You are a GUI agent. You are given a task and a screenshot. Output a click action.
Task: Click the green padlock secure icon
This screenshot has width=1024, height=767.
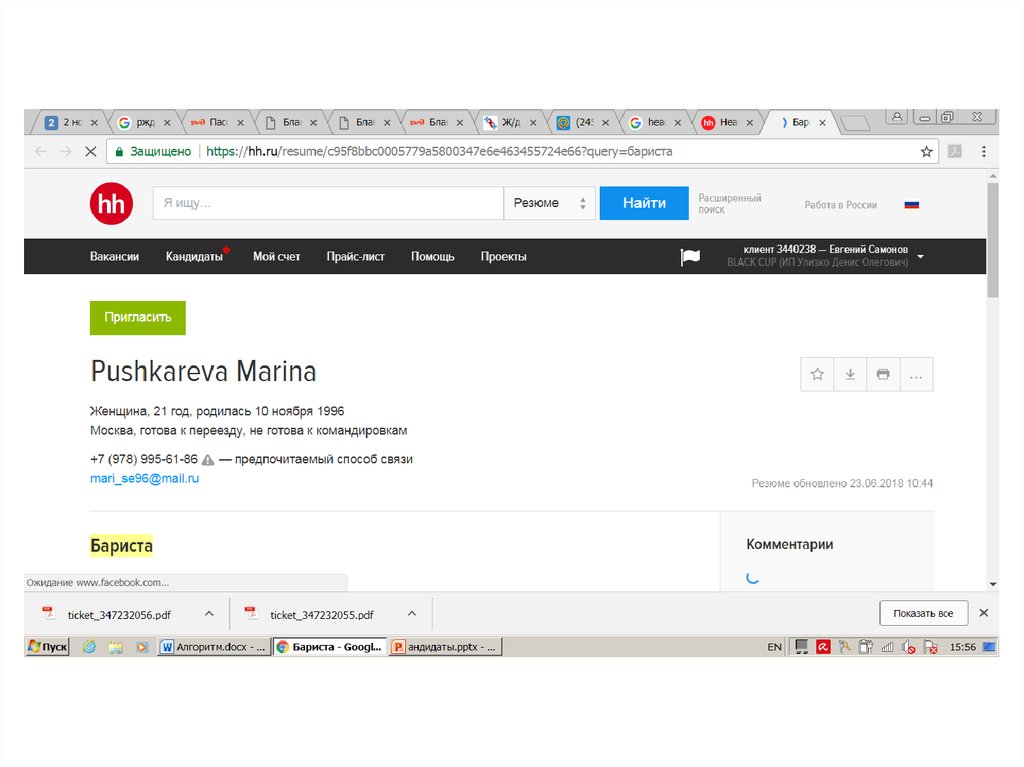click(119, 152)
